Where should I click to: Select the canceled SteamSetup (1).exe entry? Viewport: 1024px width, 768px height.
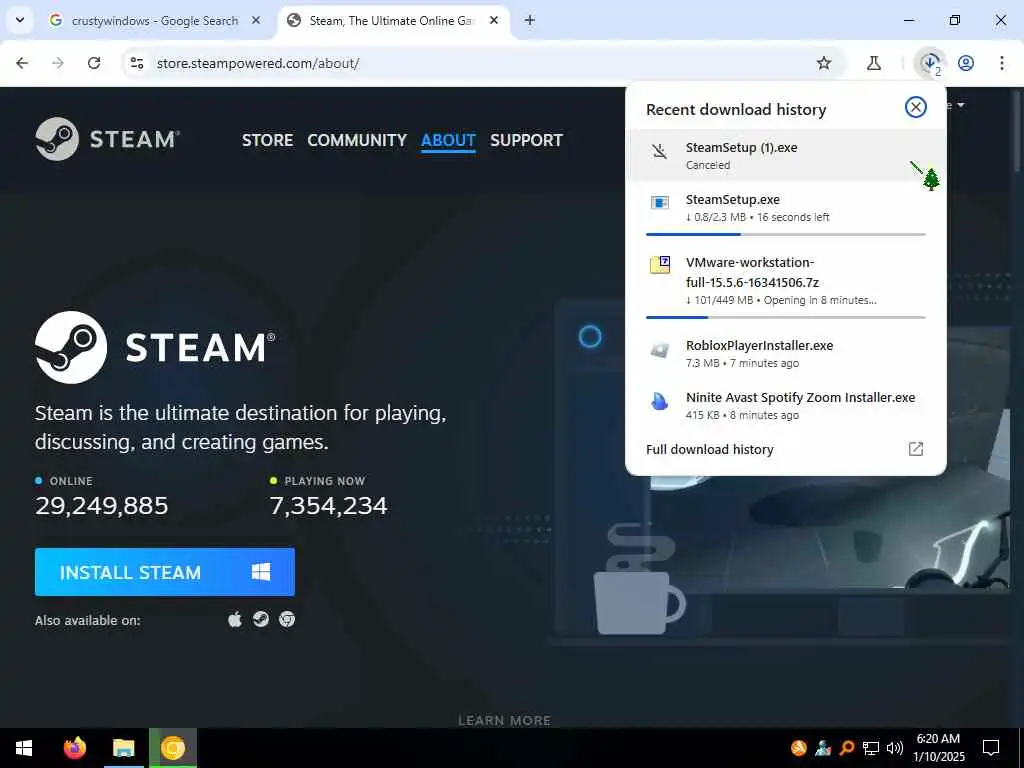tap(786, 155)
